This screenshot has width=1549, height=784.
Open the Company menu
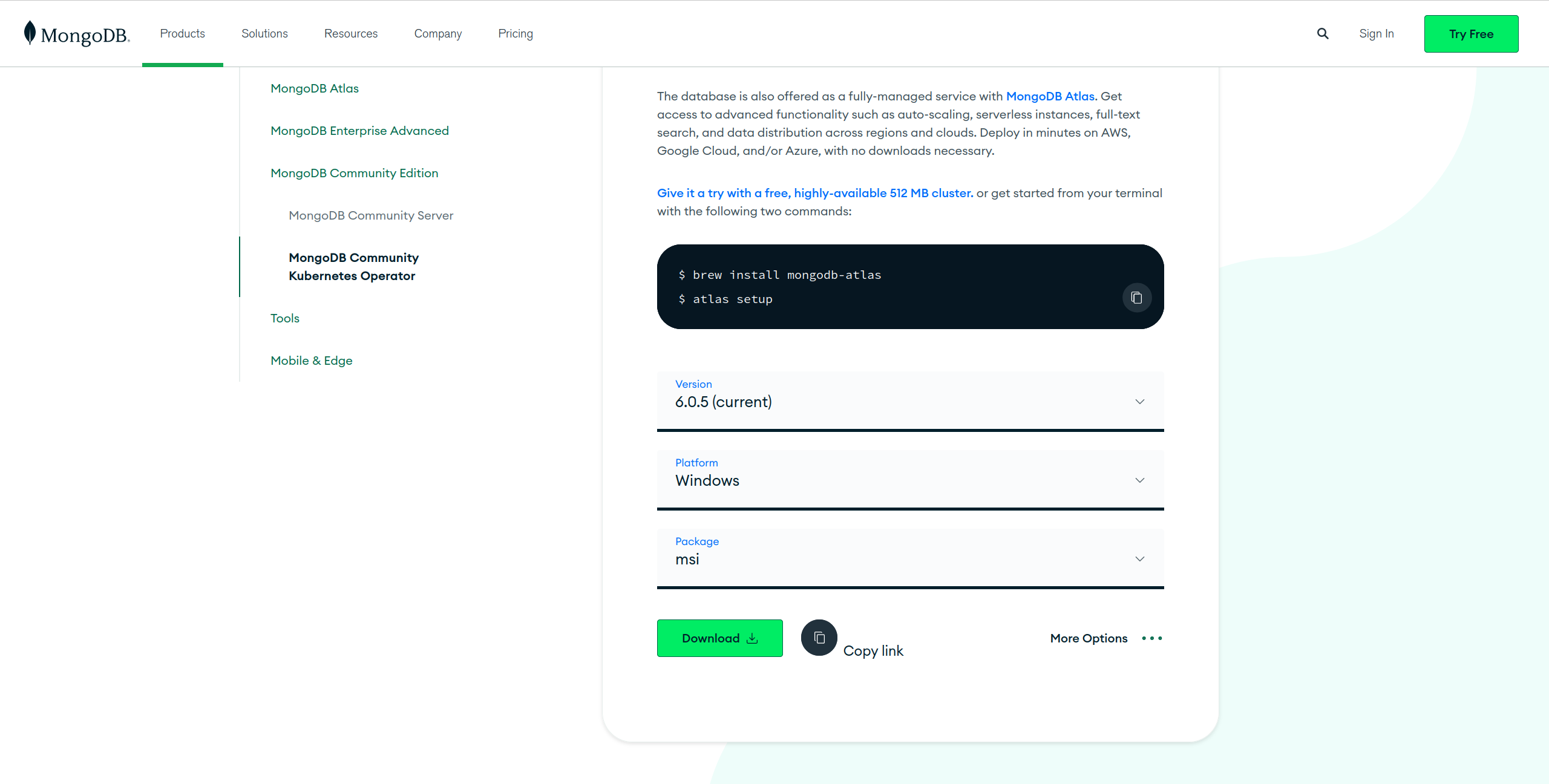pos(437,34)
